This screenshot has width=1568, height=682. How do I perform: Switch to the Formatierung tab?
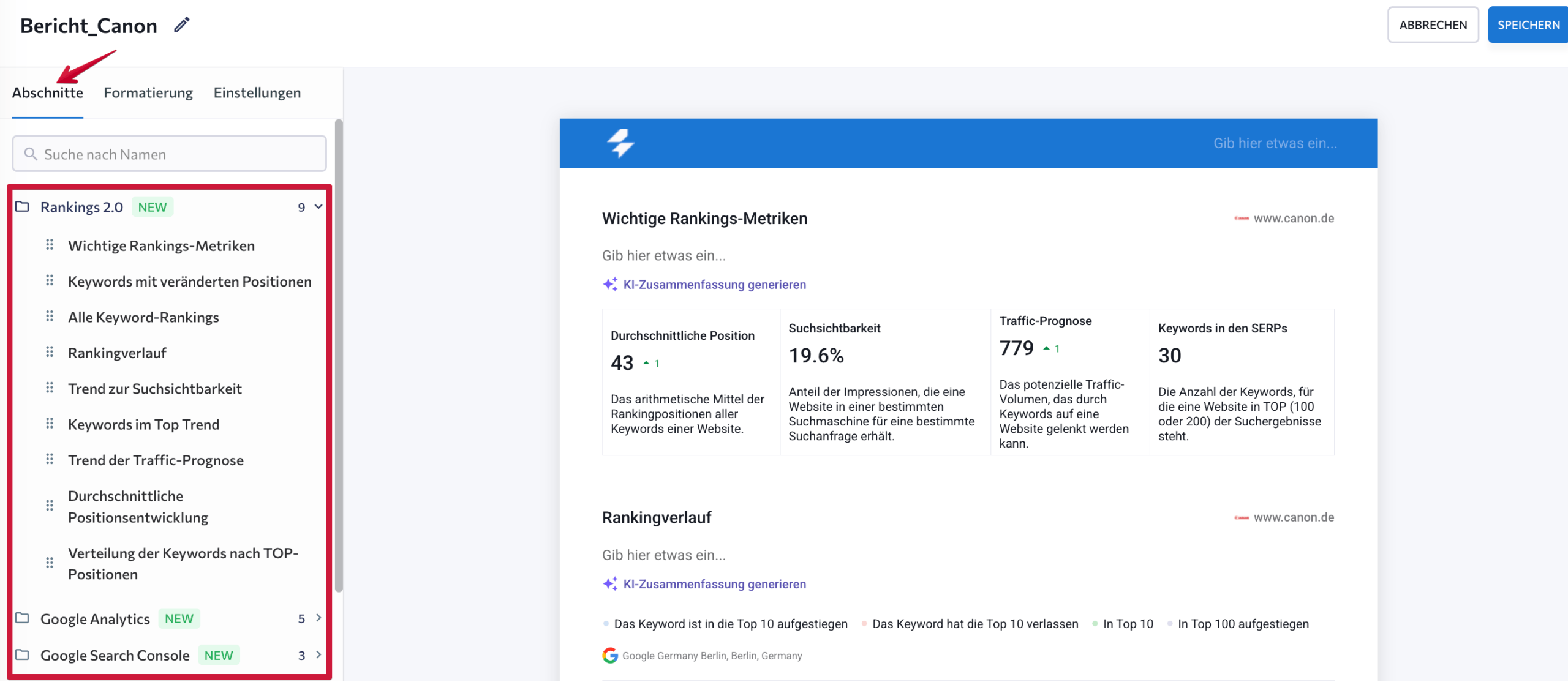[x=148, y=93]
